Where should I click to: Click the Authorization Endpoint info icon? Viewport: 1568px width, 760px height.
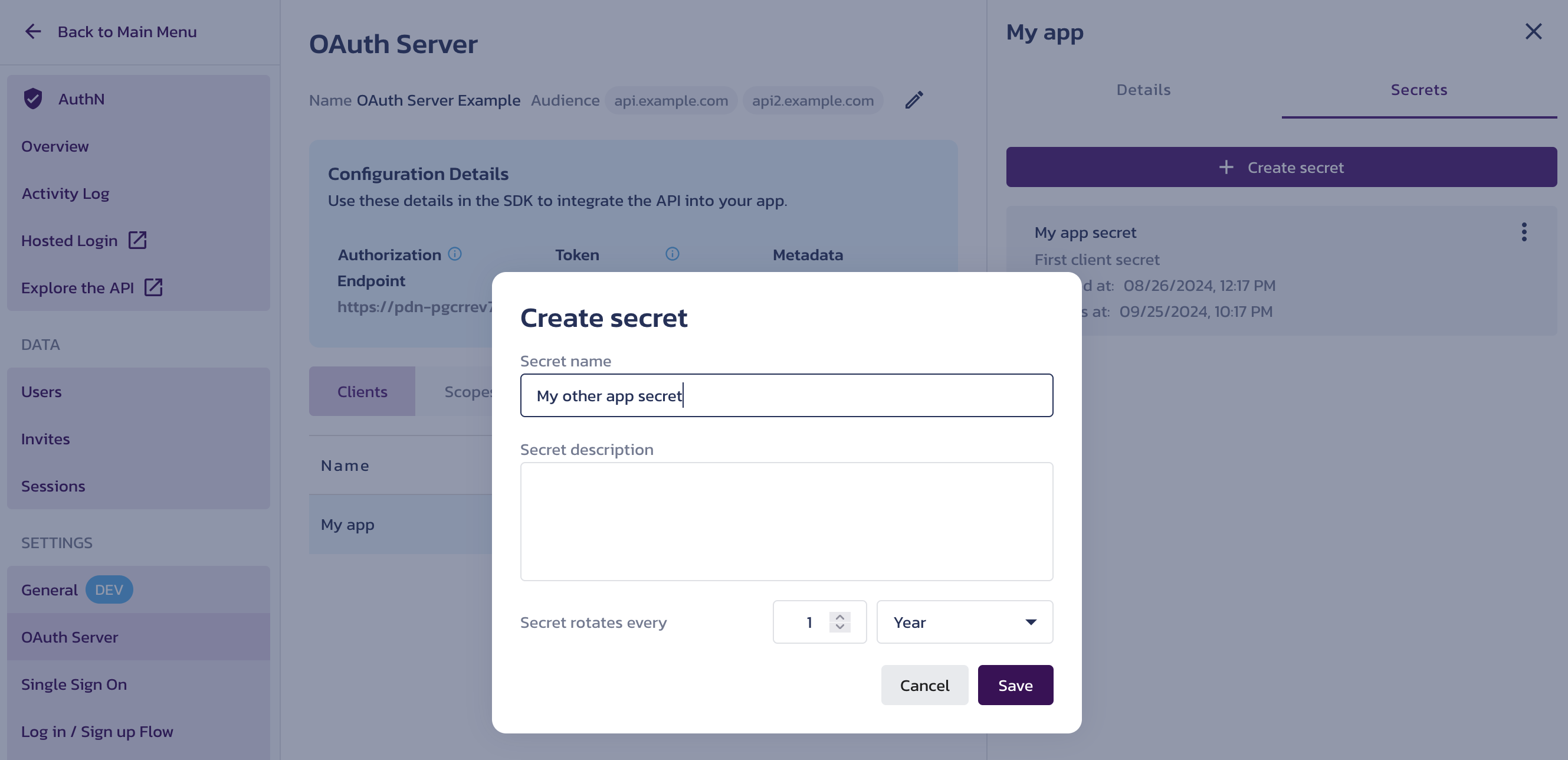pyautogui.click(x=455, y=254)
